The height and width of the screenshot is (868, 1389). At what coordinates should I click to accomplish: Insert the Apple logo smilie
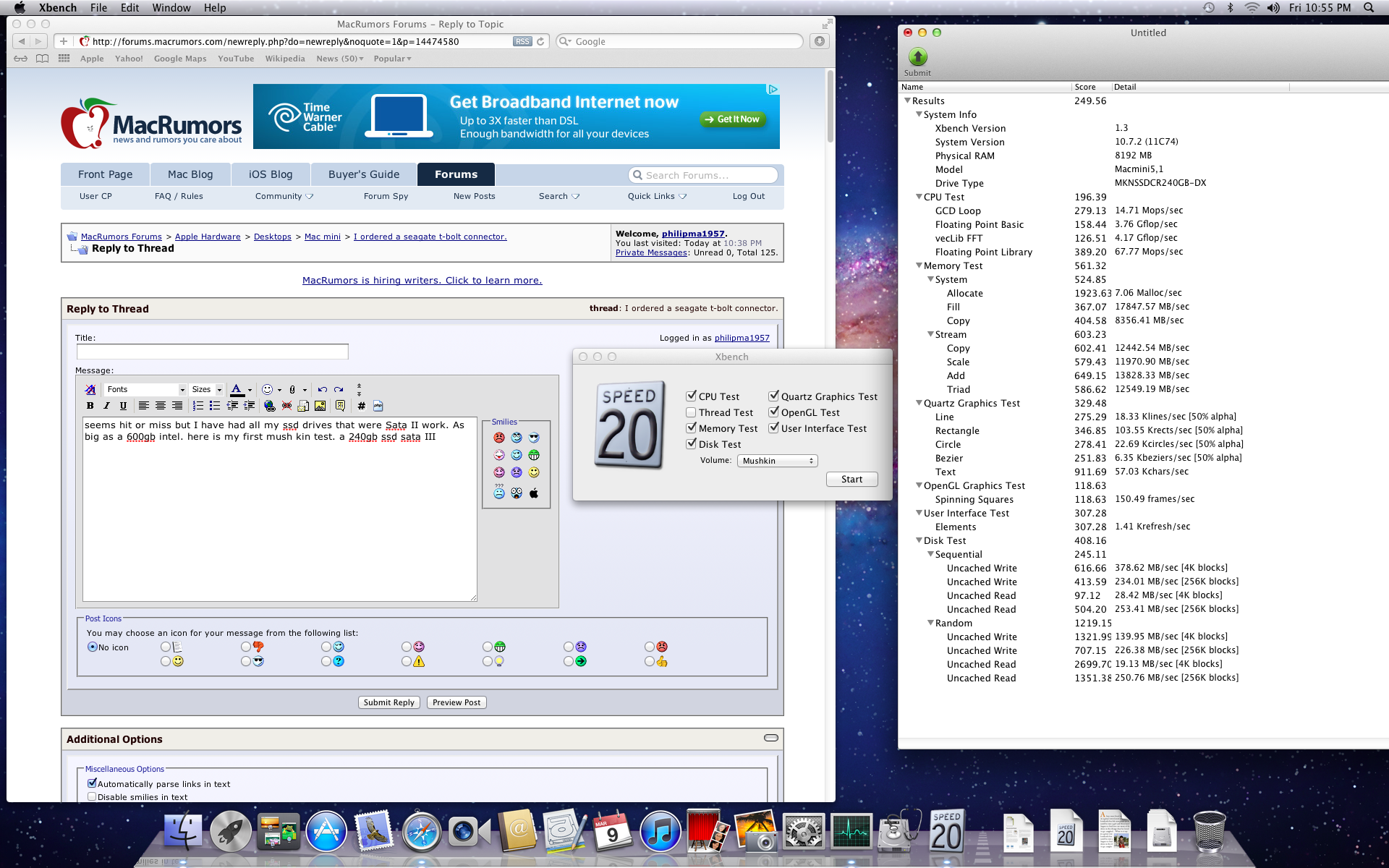pos(534,493)
